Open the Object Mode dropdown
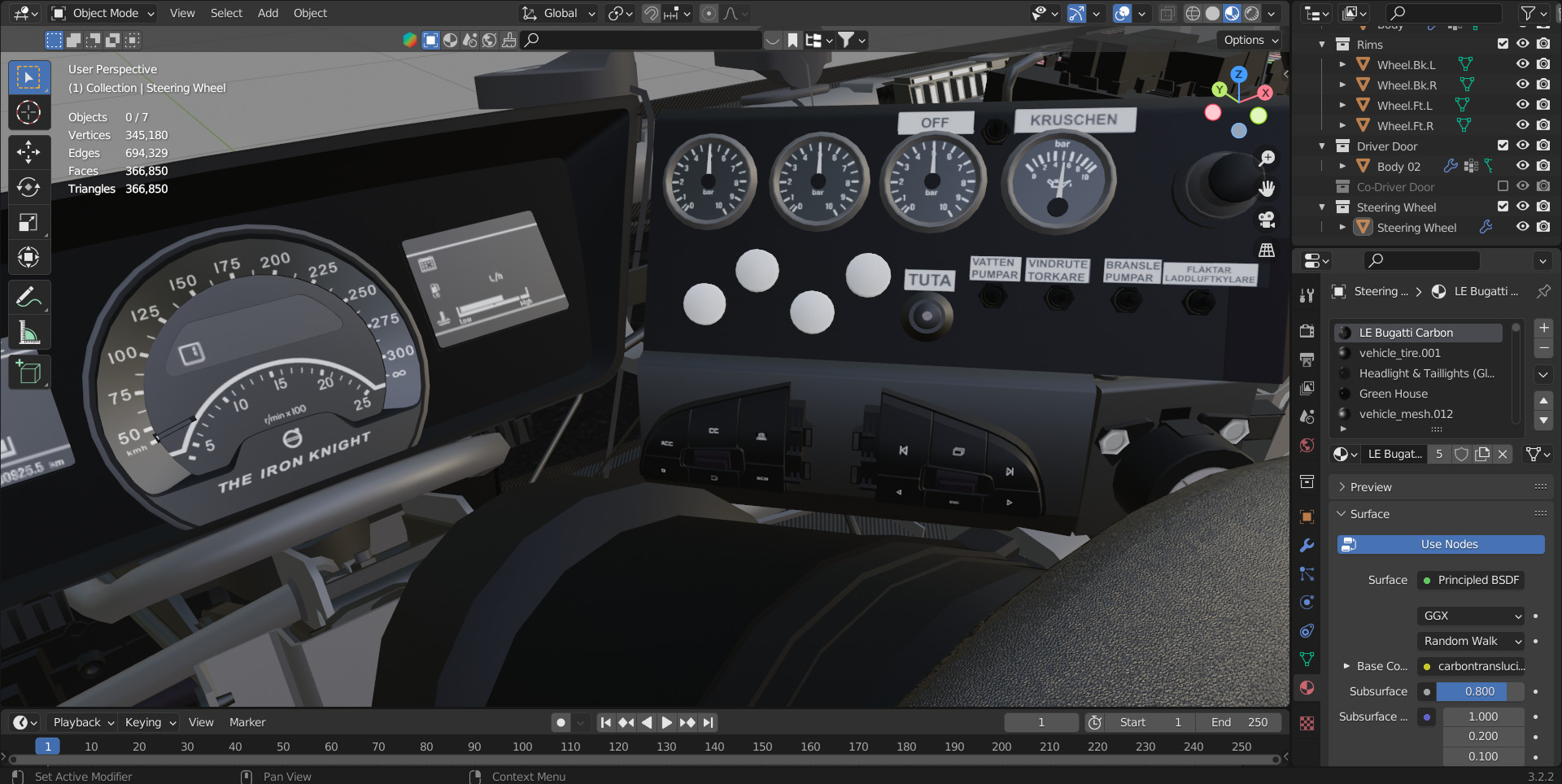The image size is (1562, 784). coord(104,13)
